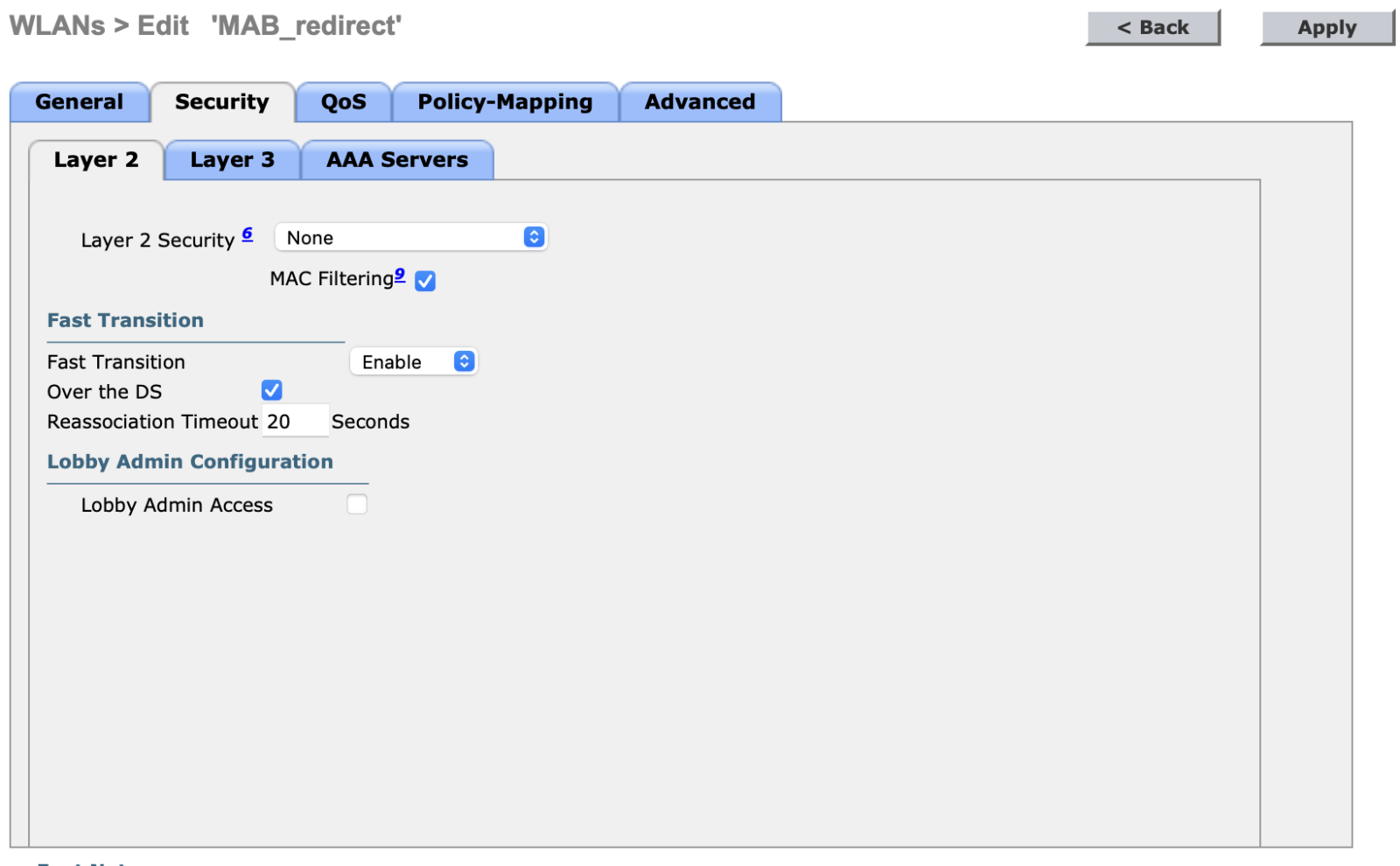This screenshot has width=1400, height=866.
Task: Expand the Fast Transition Enable dropdown
Action: 413,362
